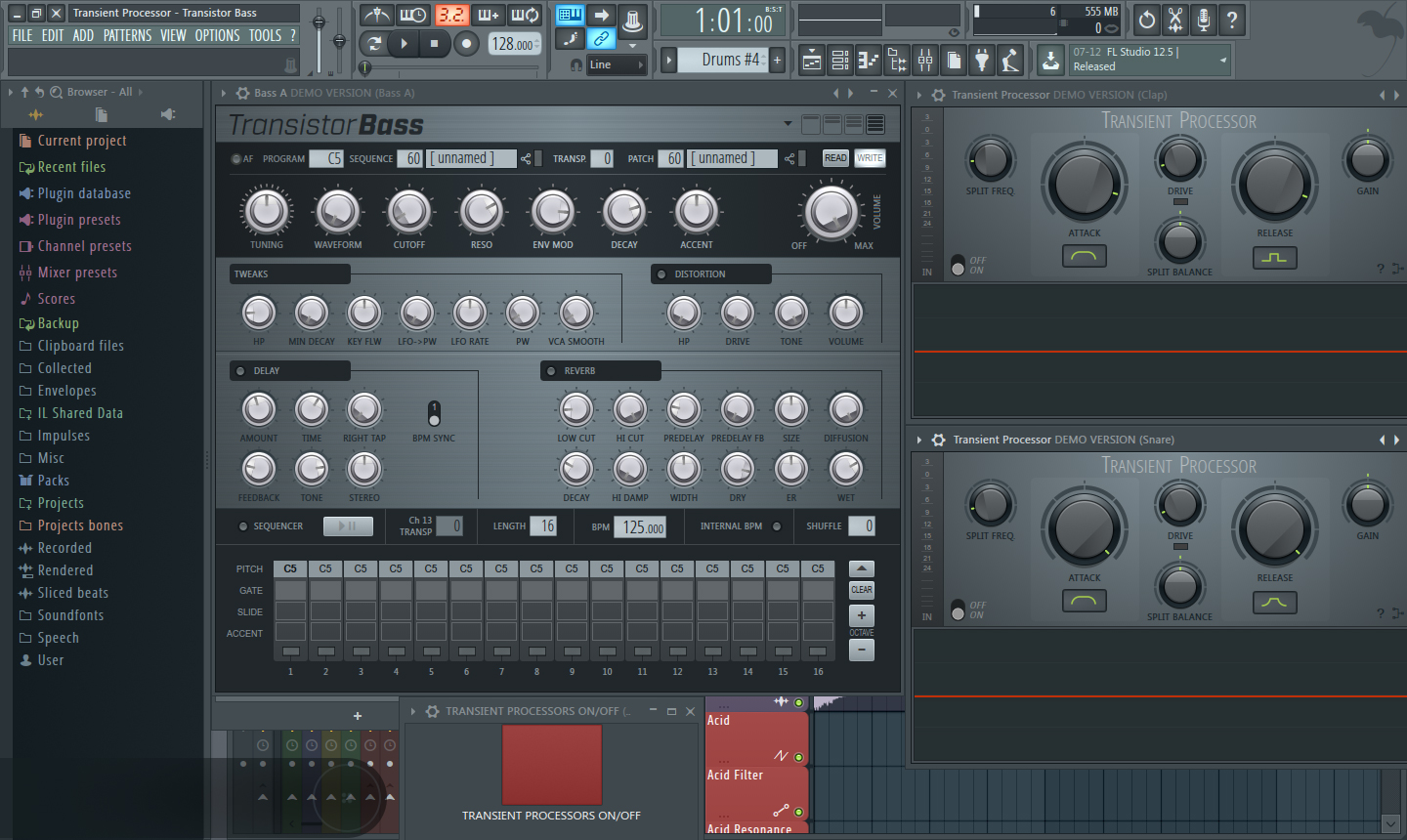Click the browser collapse speaker icon

168,114
